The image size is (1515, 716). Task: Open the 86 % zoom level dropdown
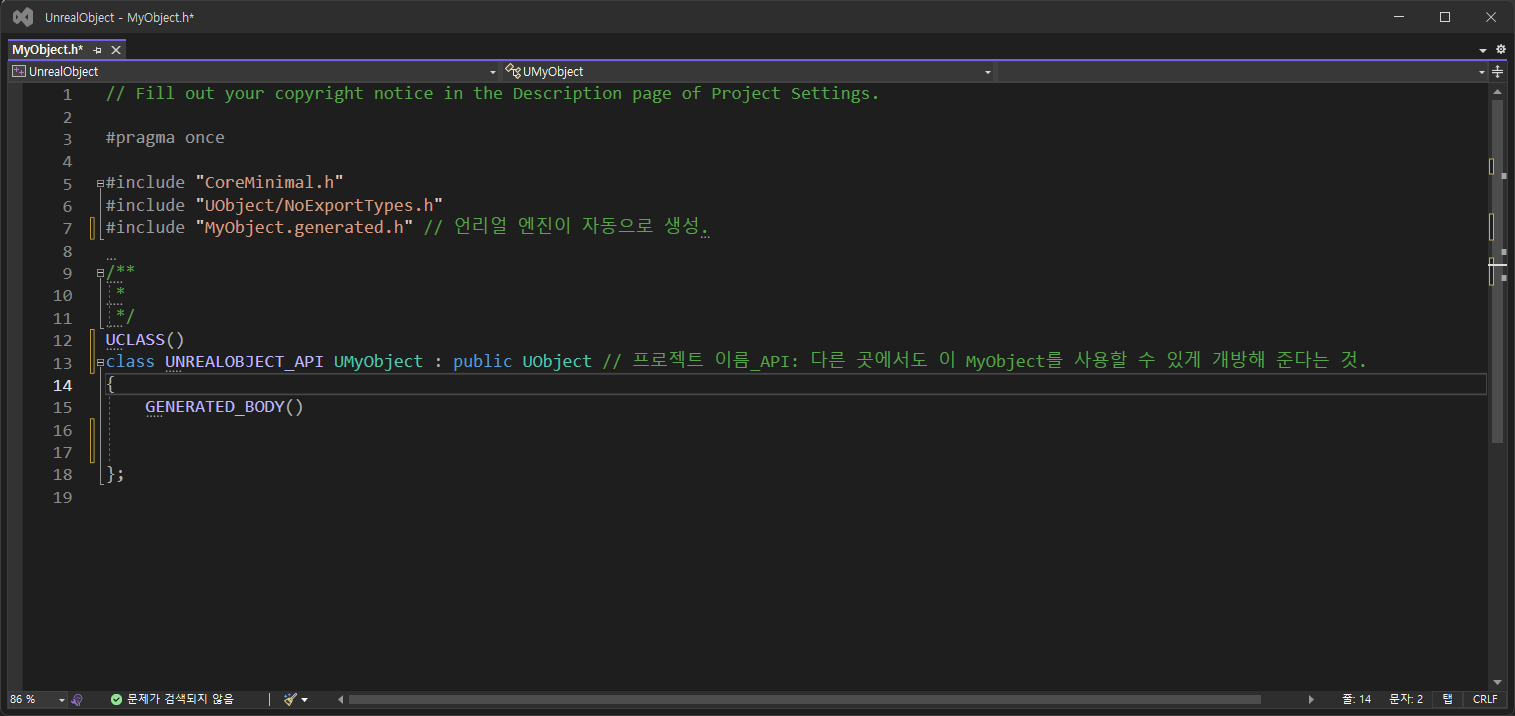(x=37, y=699)
